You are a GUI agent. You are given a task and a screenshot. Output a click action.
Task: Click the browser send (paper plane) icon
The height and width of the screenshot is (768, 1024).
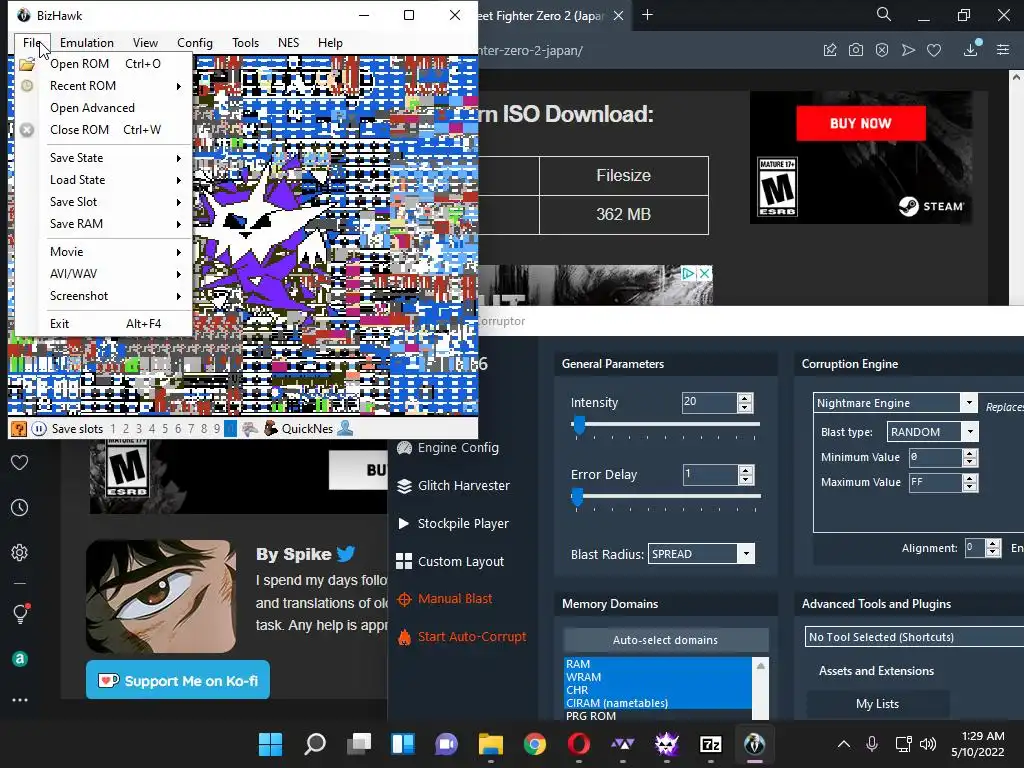click(x=908, y=50)
